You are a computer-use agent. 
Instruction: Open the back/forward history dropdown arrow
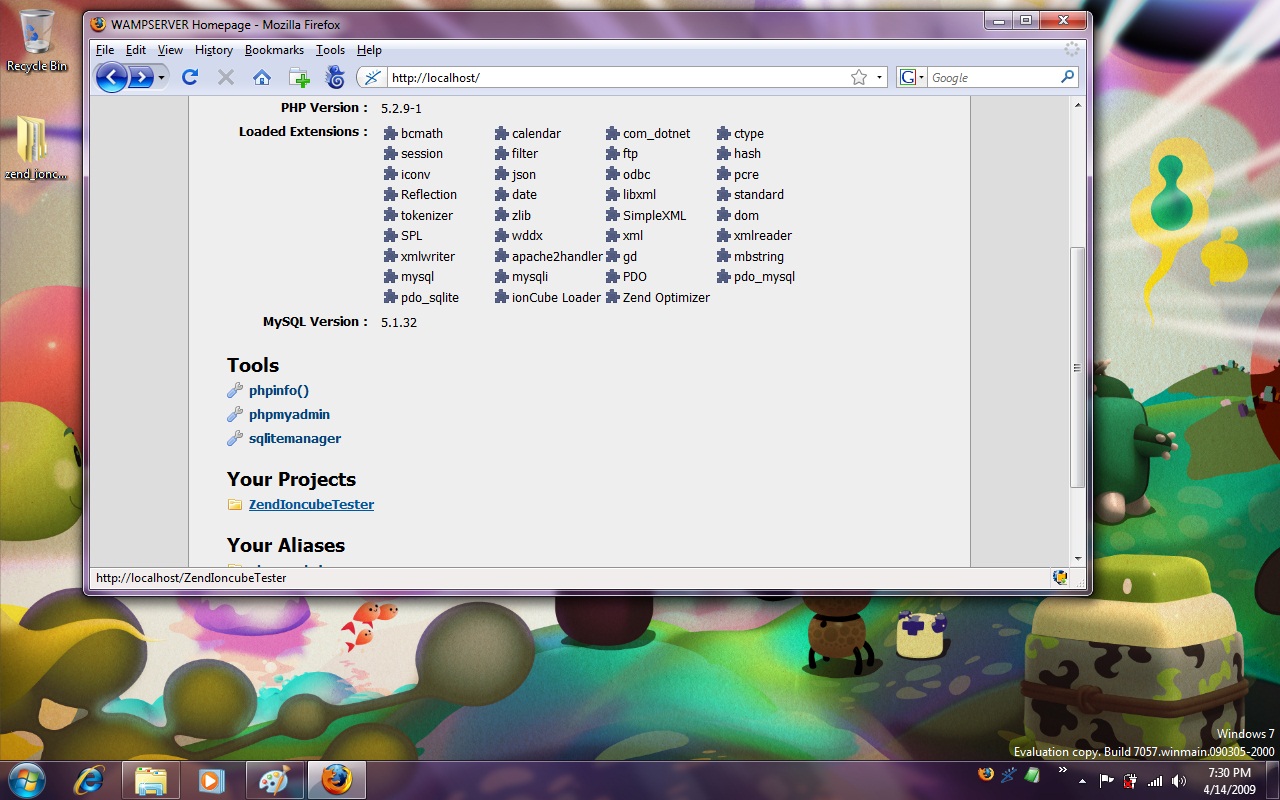[162, 77]
